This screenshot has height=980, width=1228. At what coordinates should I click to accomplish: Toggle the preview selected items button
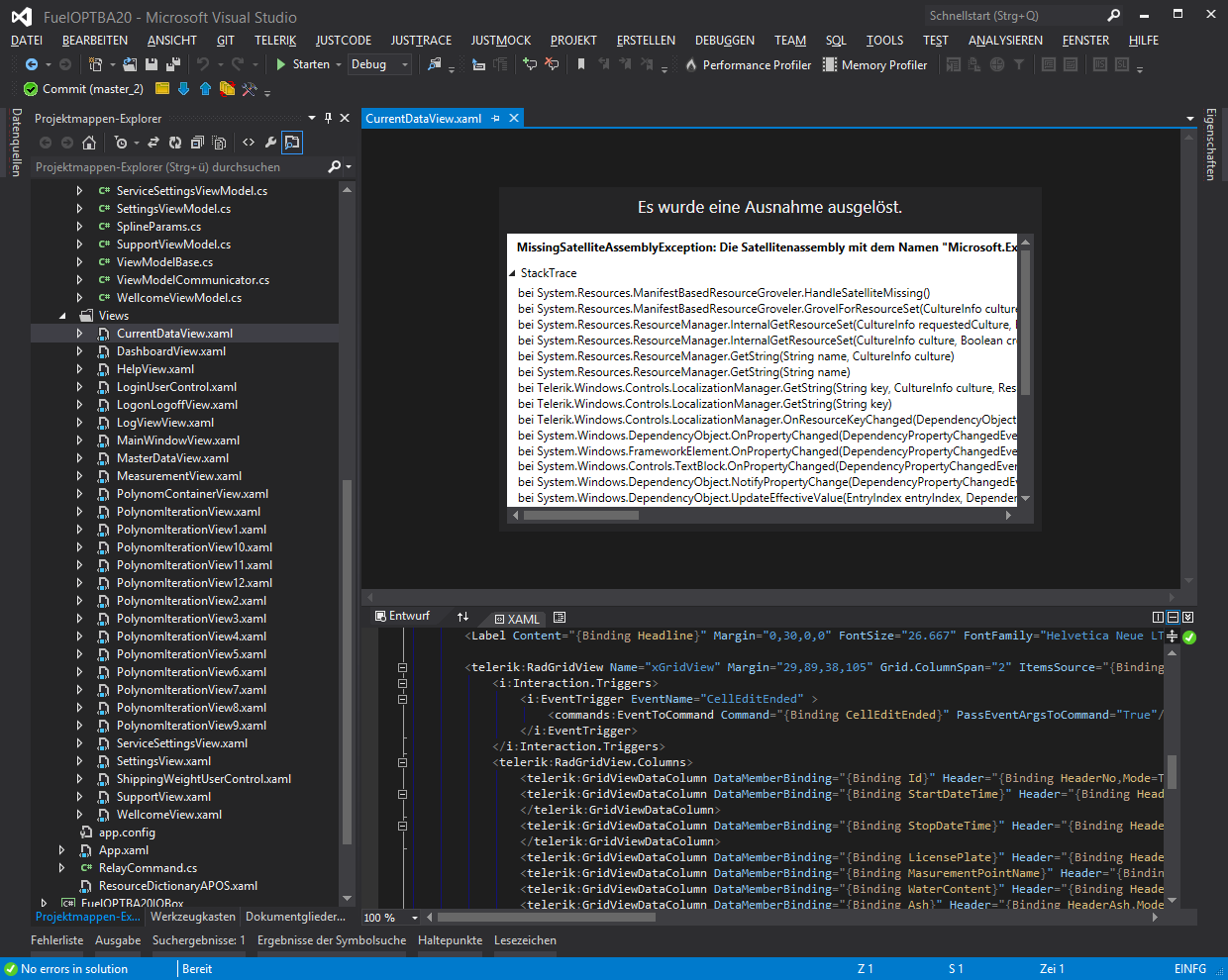pos(292,143)
